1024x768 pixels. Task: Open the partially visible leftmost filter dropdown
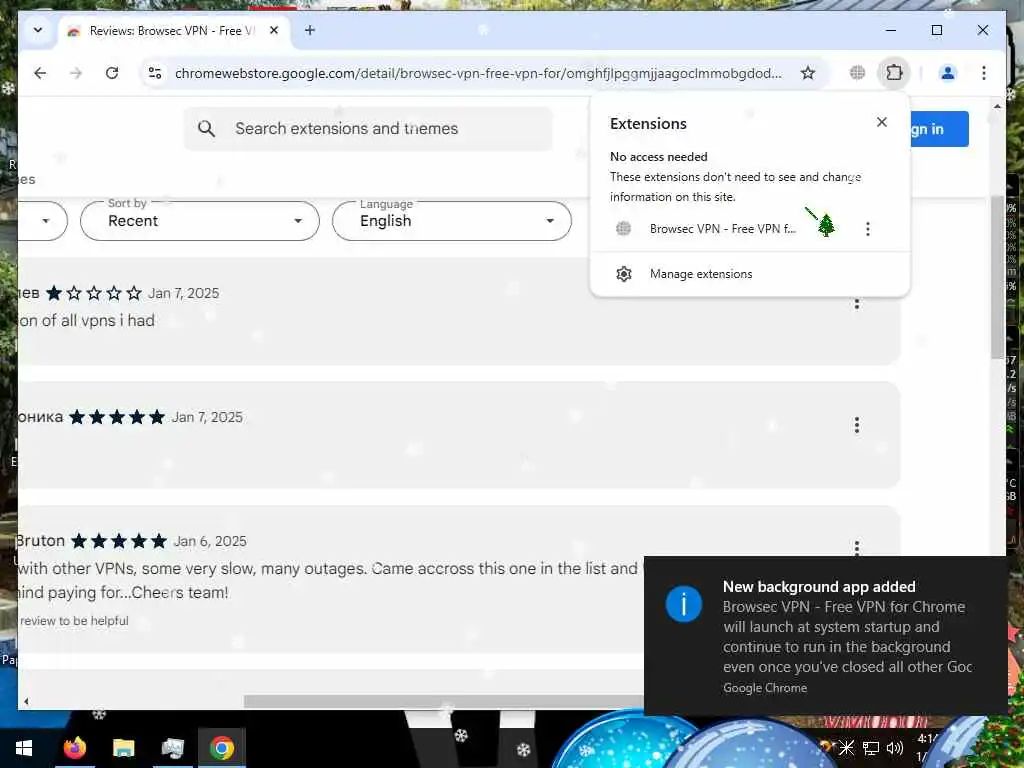click(x=42, y=221)
